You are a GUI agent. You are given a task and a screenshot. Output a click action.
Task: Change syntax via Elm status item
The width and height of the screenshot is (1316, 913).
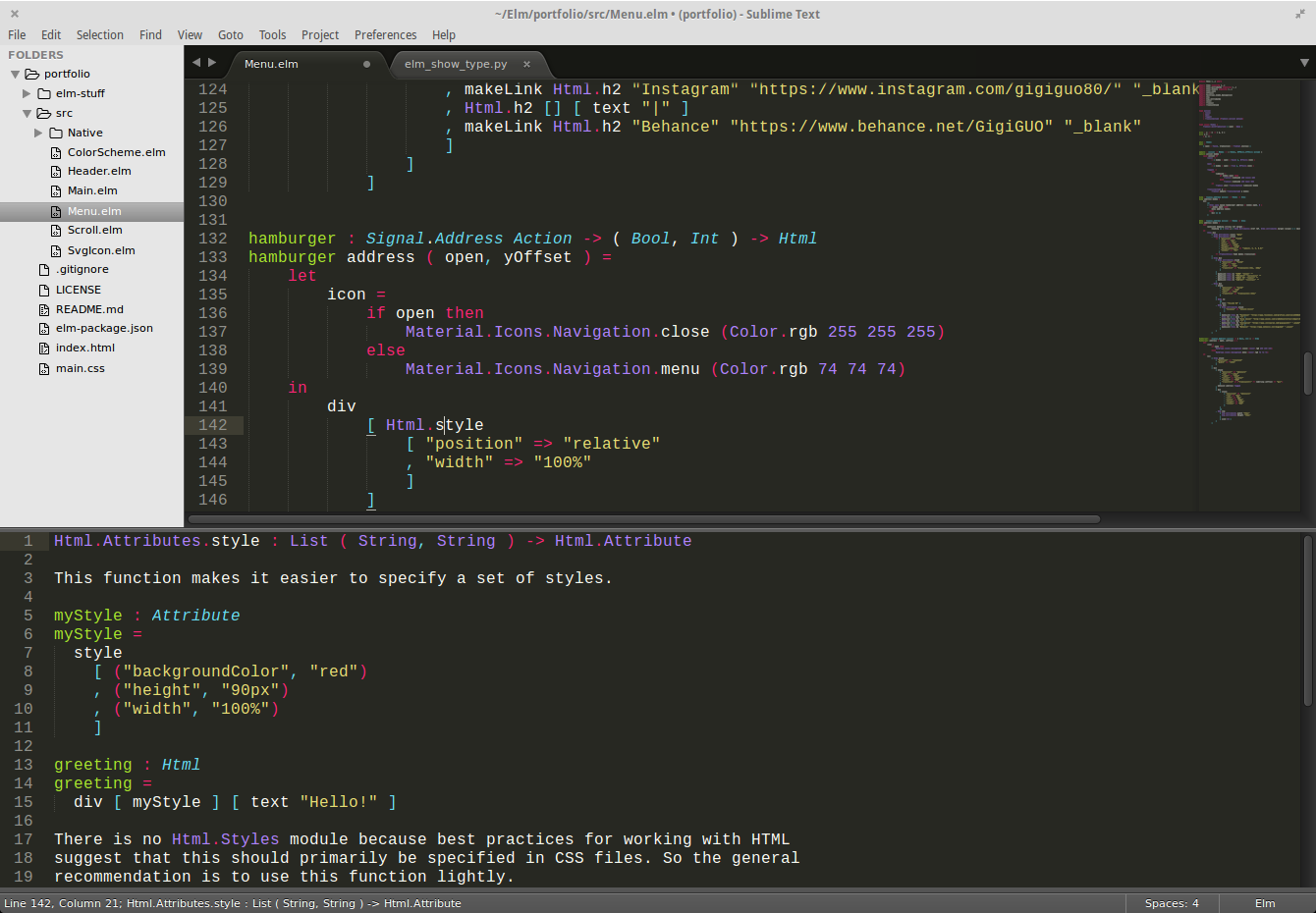[x=1265, y=903]
